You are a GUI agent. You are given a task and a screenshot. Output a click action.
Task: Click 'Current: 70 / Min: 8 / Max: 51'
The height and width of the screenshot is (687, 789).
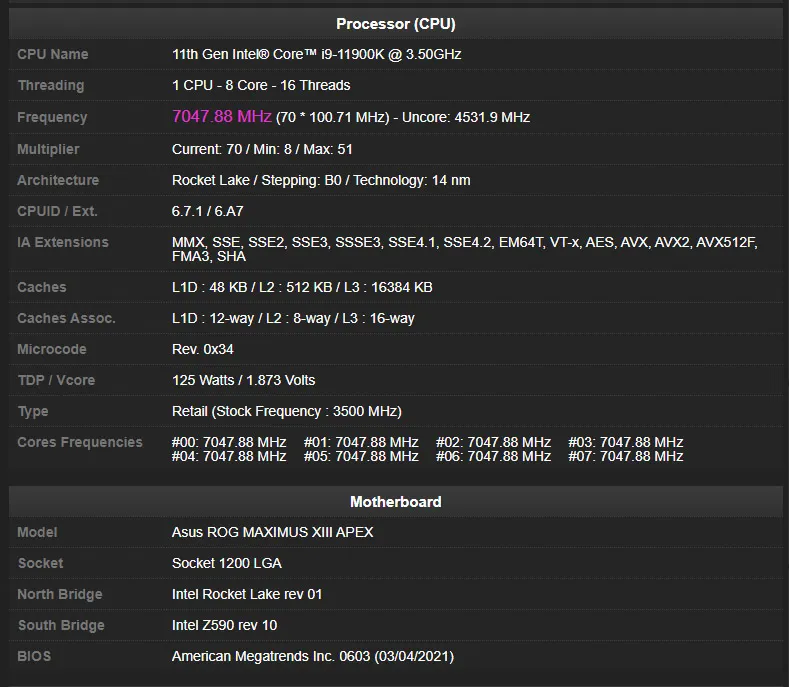(262, 149)
